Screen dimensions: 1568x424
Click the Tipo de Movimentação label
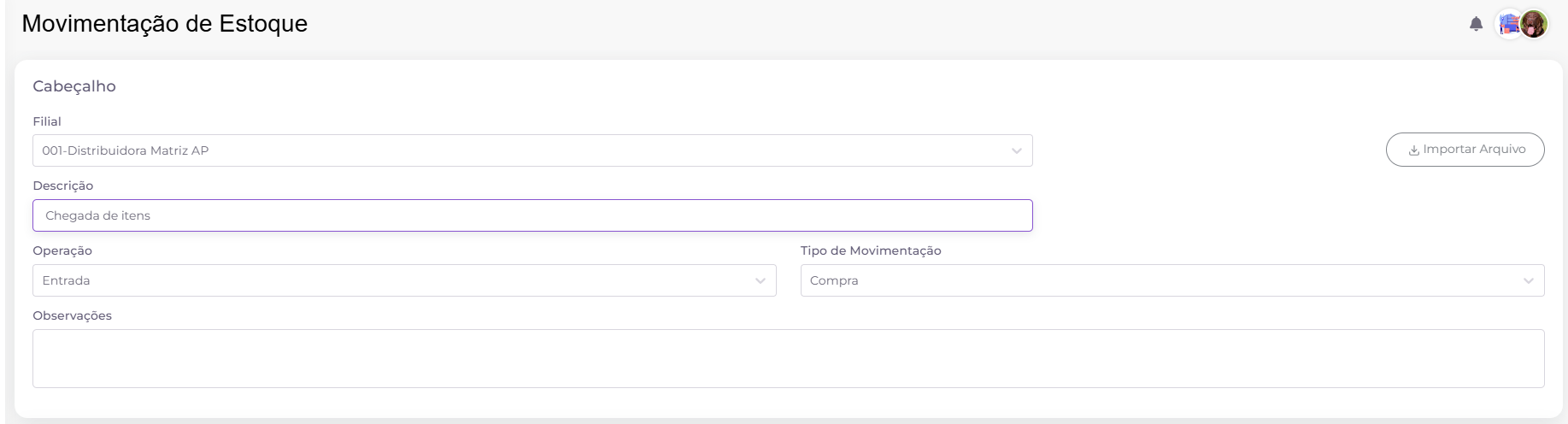[871, 250]
